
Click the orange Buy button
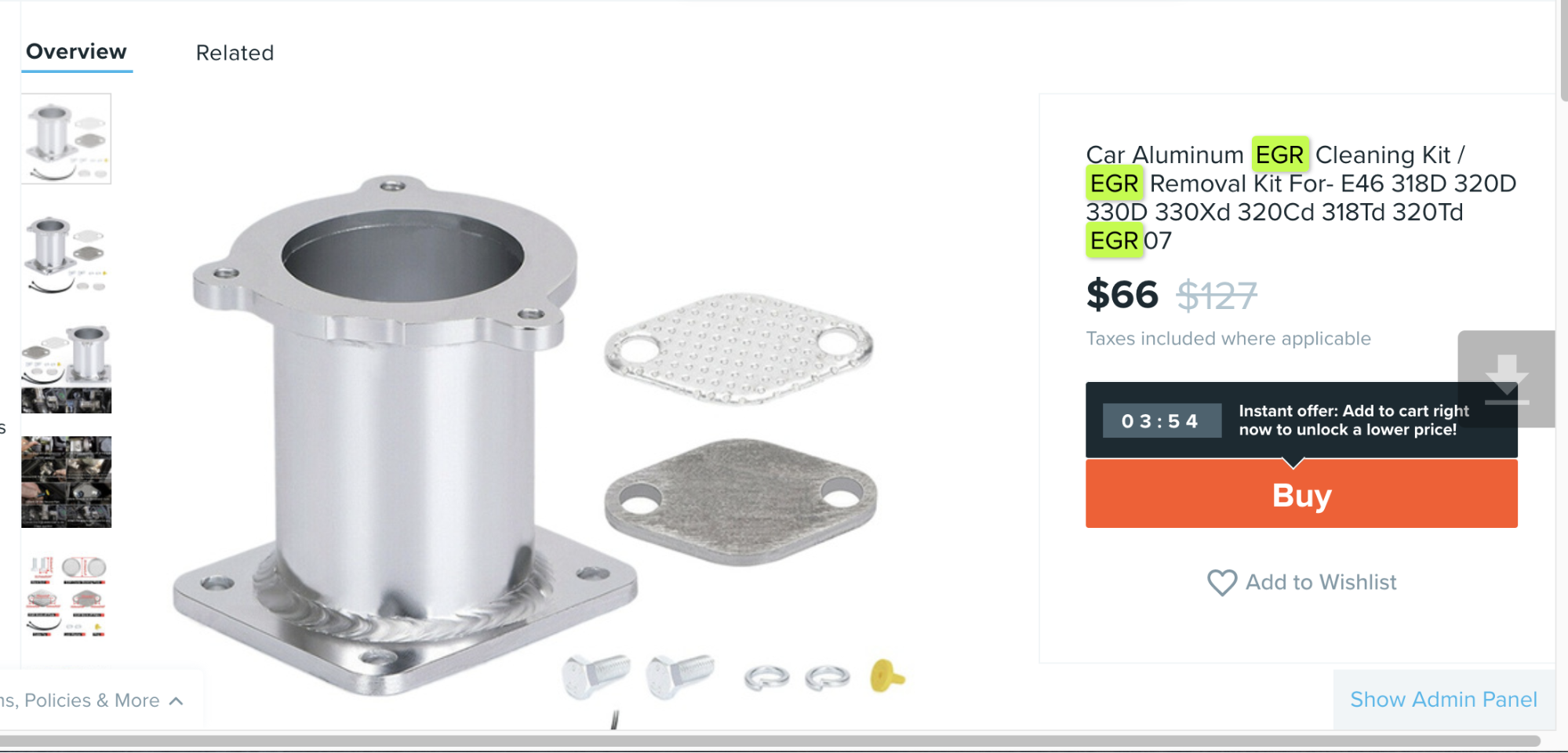pyautogui.click(x=1301, y=494)
